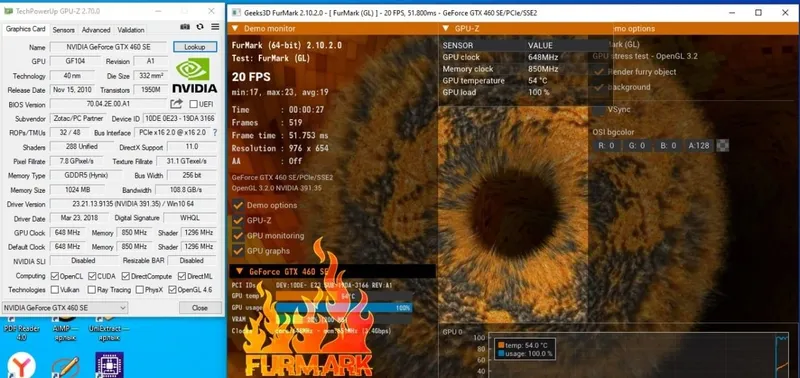Image resolution: width=800 pixels, height=378 pixels.
Task: Click the Bandwidth 108.8 GB/s field
Action: (186, 190)
